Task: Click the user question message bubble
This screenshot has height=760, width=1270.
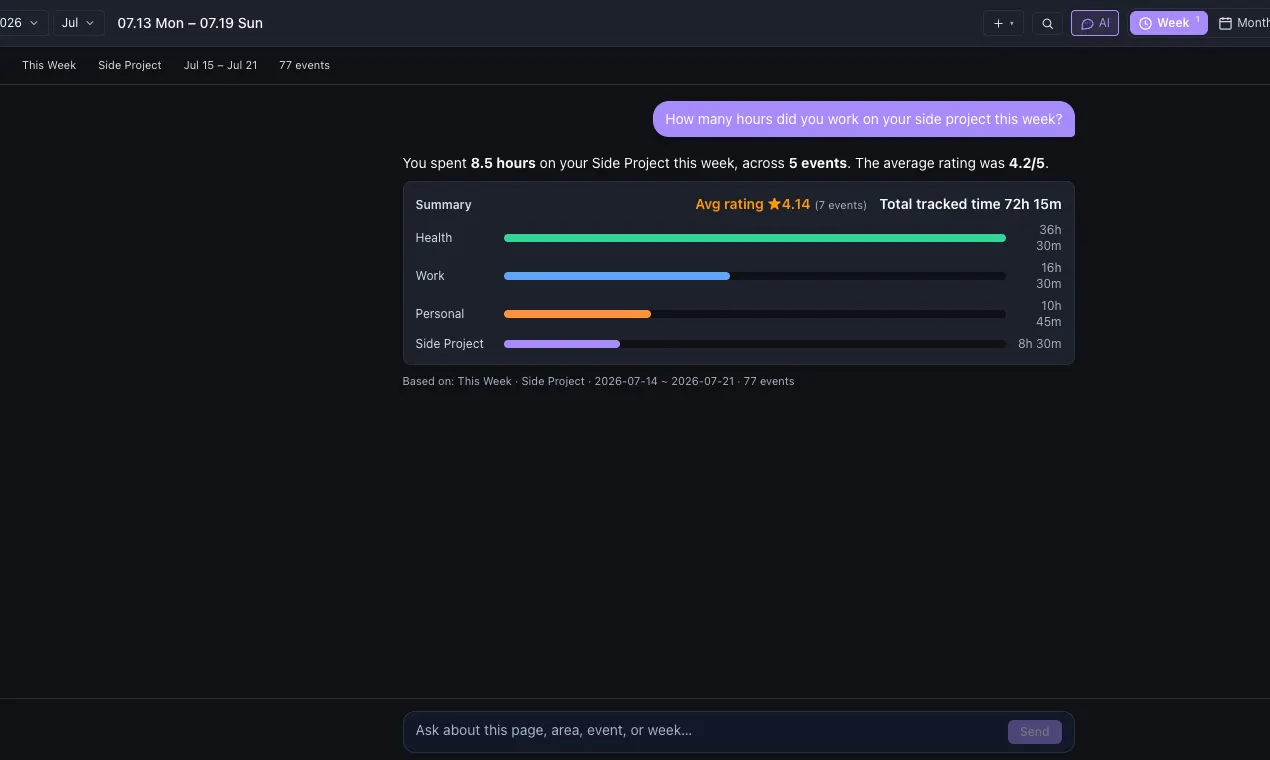Action: 864,119
